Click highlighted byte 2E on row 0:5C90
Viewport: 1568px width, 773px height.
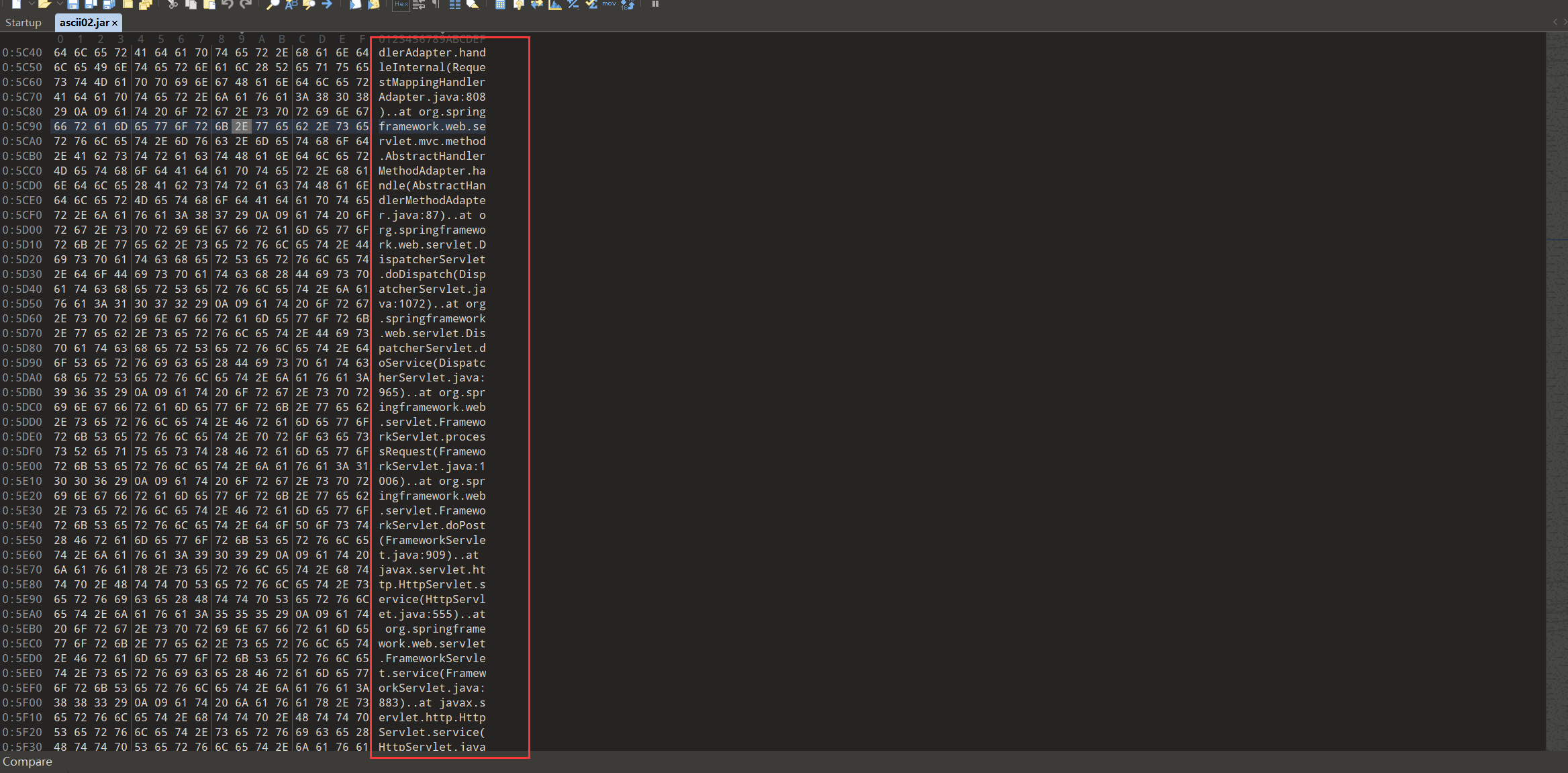pos(242,126)
